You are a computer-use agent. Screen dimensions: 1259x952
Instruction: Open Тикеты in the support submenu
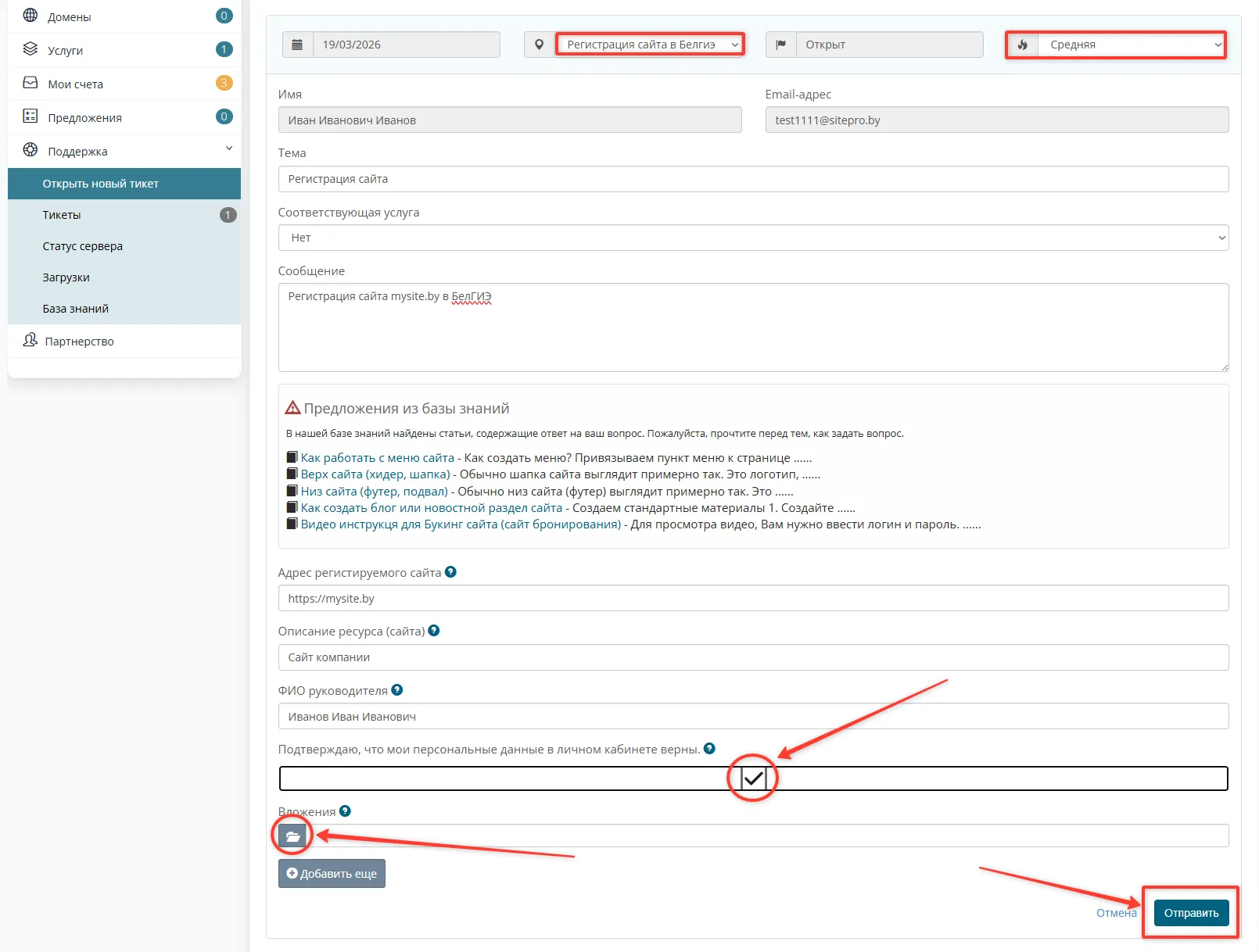click(x=62, y=215)
